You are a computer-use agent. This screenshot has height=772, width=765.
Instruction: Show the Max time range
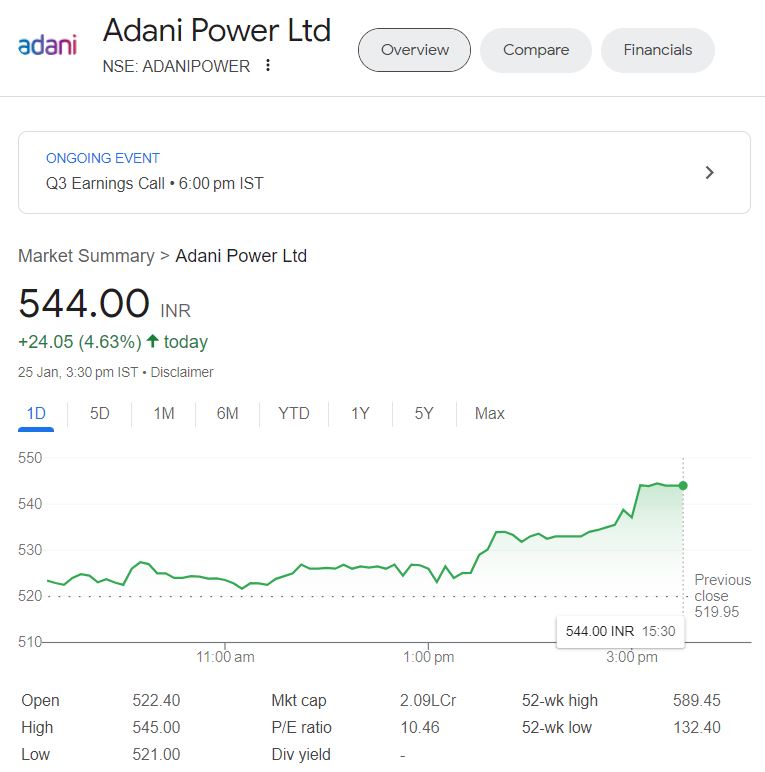coord(490,413)
